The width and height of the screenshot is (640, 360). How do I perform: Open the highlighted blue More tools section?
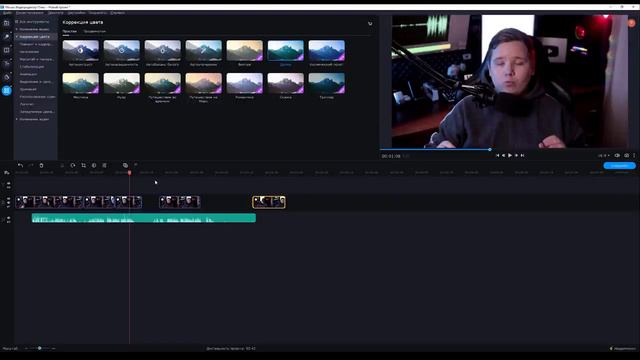[x=7, y=90]
